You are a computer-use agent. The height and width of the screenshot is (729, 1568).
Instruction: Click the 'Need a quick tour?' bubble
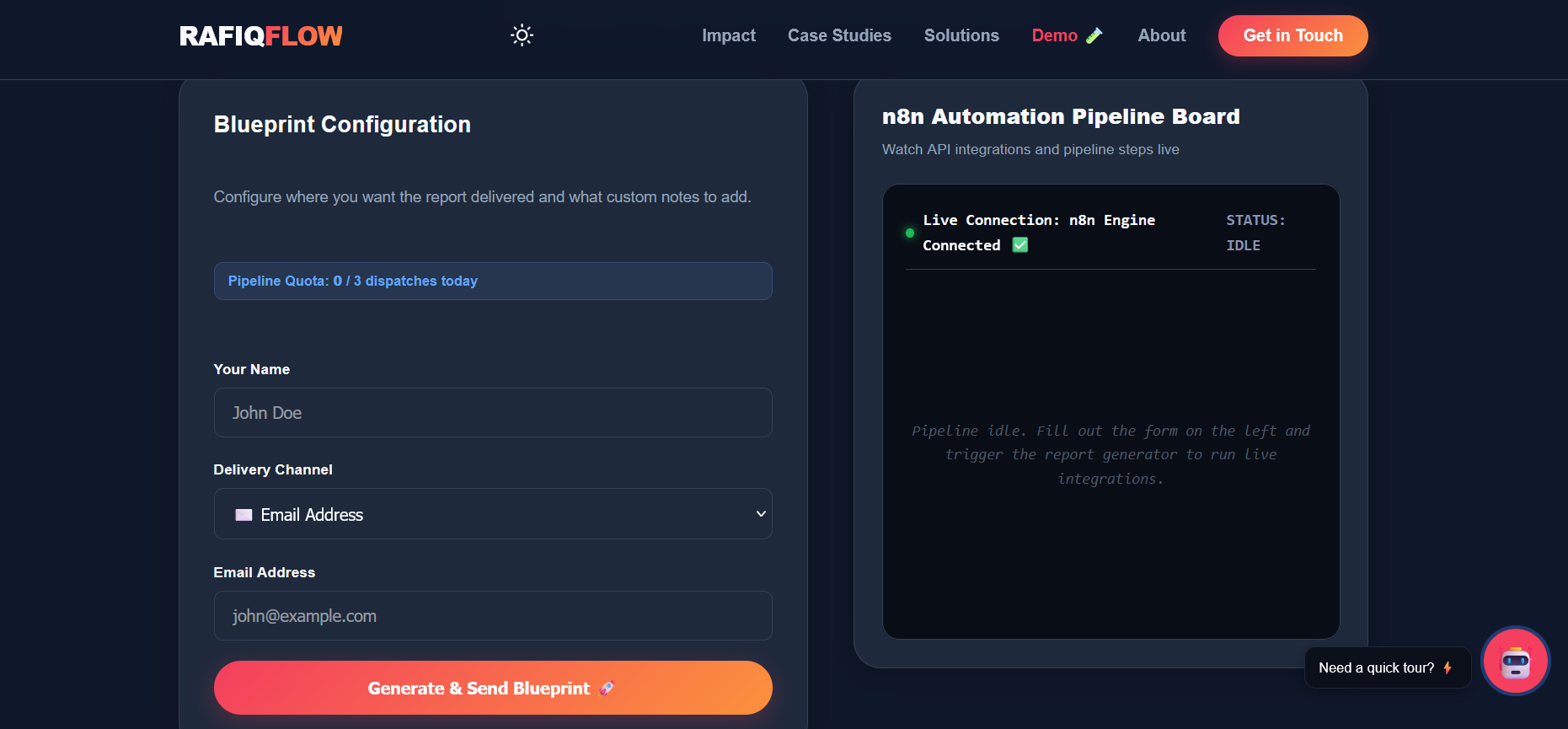tap(1387, 667)
